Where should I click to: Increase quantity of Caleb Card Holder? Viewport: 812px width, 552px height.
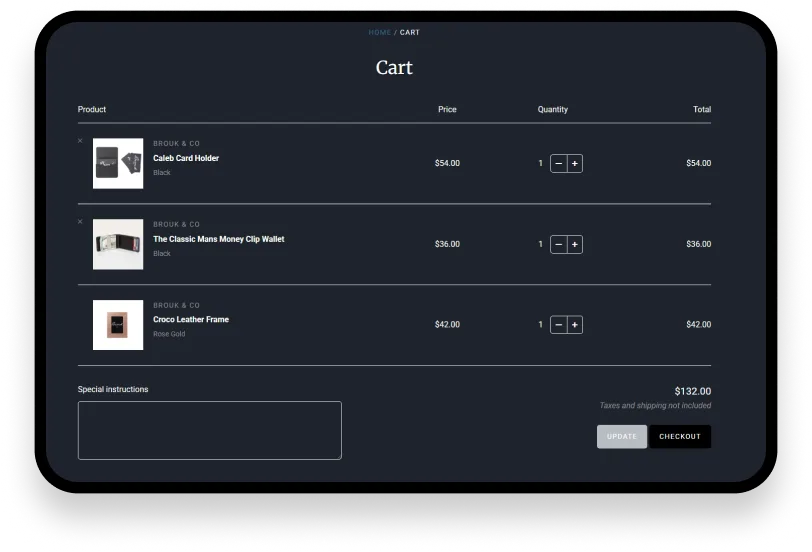(x=575, y=164)
